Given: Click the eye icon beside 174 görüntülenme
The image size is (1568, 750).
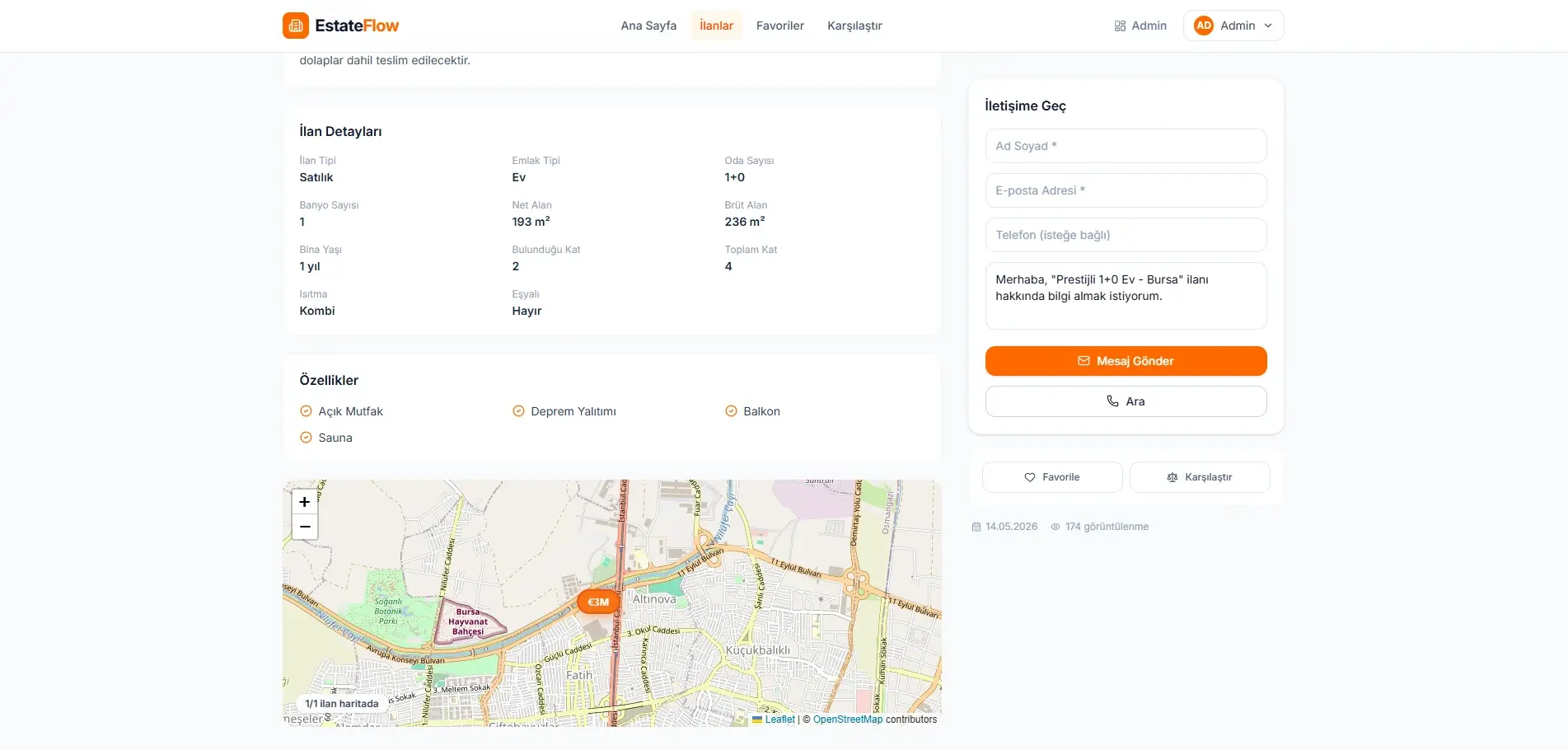Looking at the screenshot, I should tap(1055, 527).
